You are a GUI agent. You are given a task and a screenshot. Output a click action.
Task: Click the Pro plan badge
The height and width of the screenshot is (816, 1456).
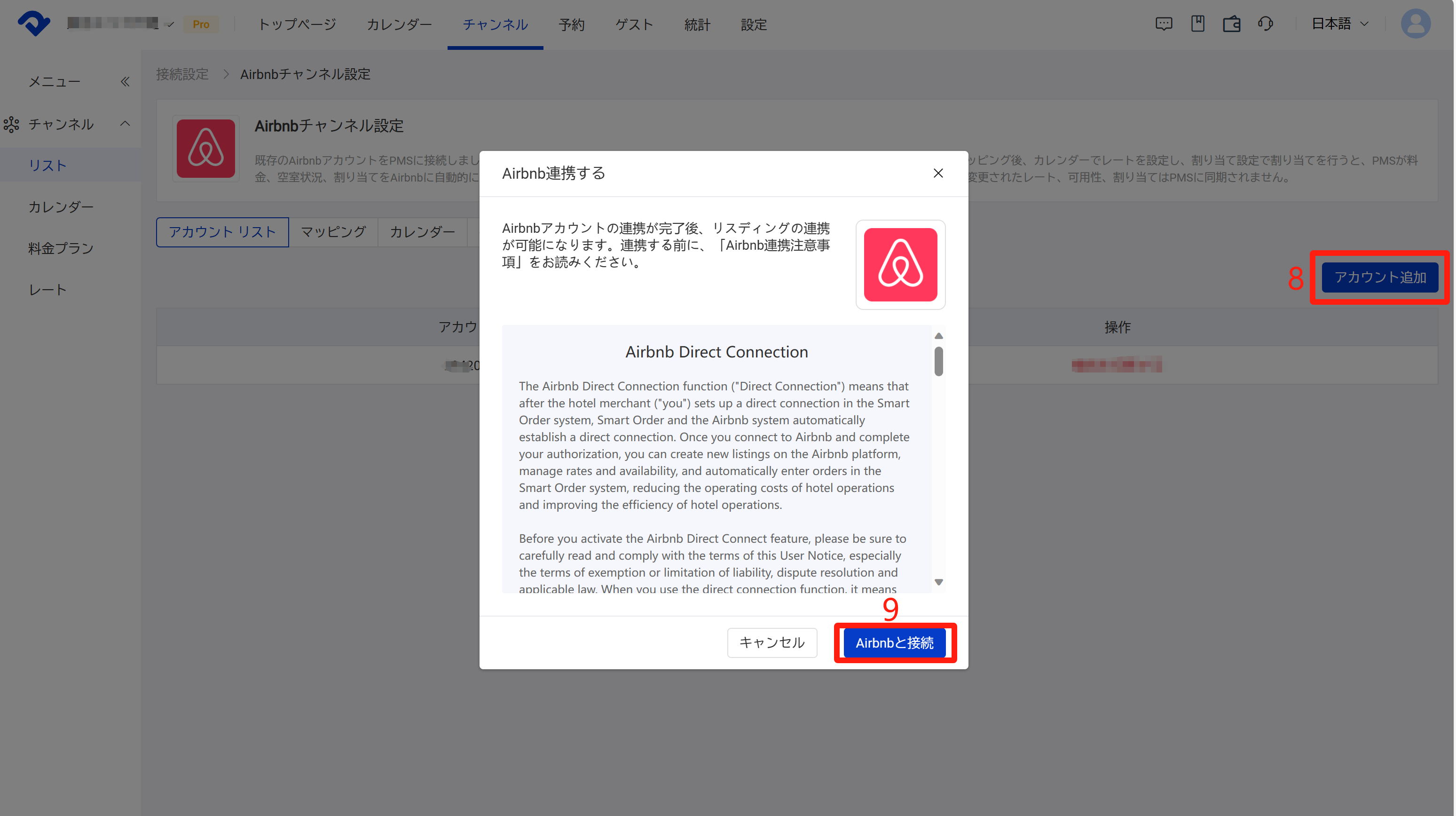pos(201,24)
